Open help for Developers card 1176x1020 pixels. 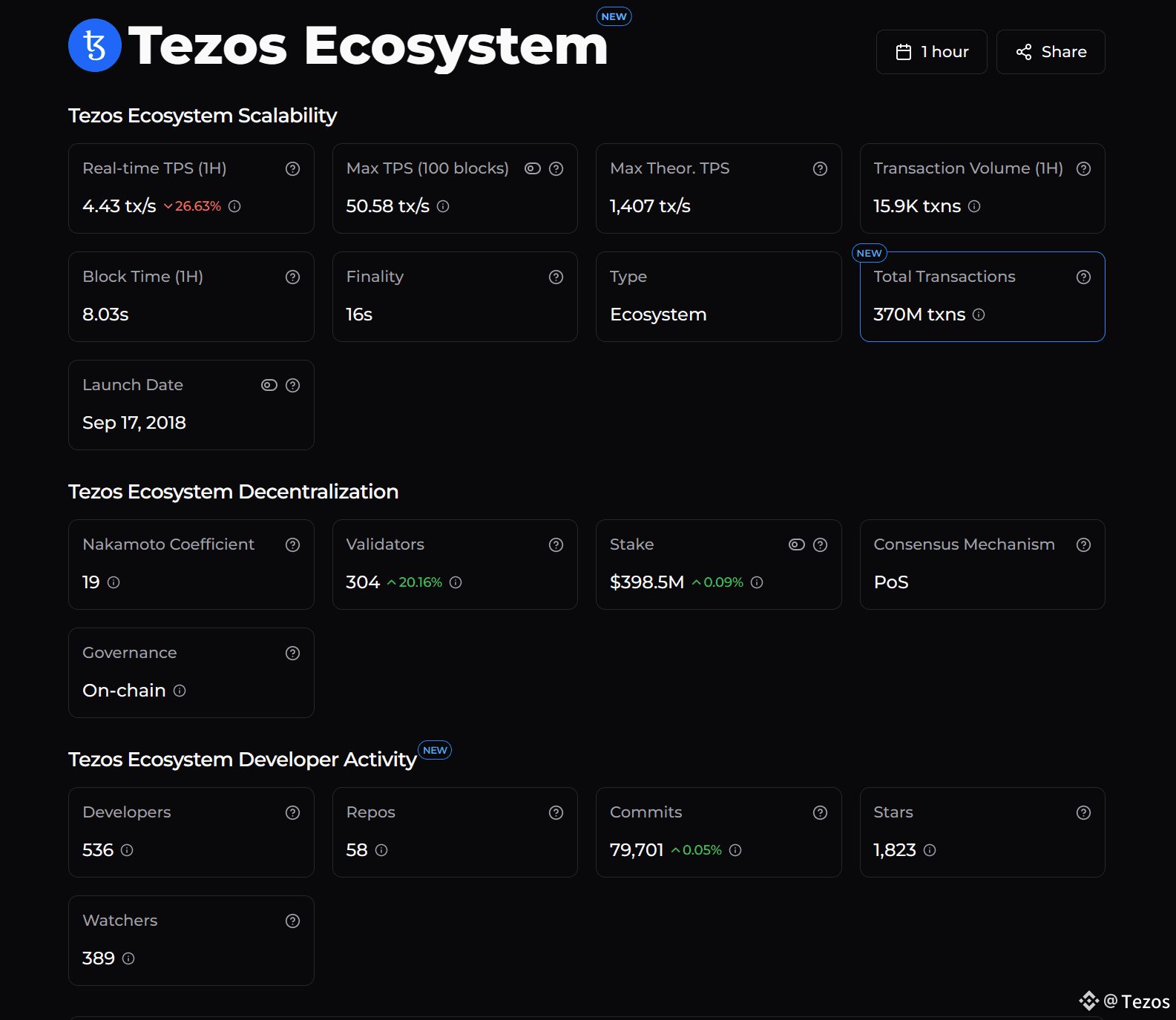pyautogui.click(x=293, y=813)
